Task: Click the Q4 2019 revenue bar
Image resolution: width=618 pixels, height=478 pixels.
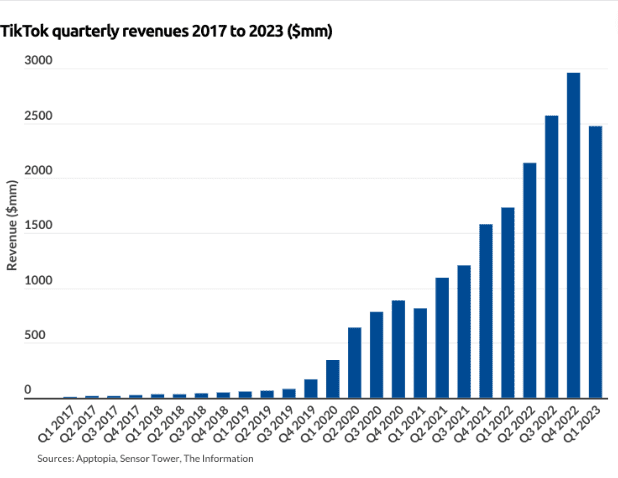Action: (x=311, y=389)
